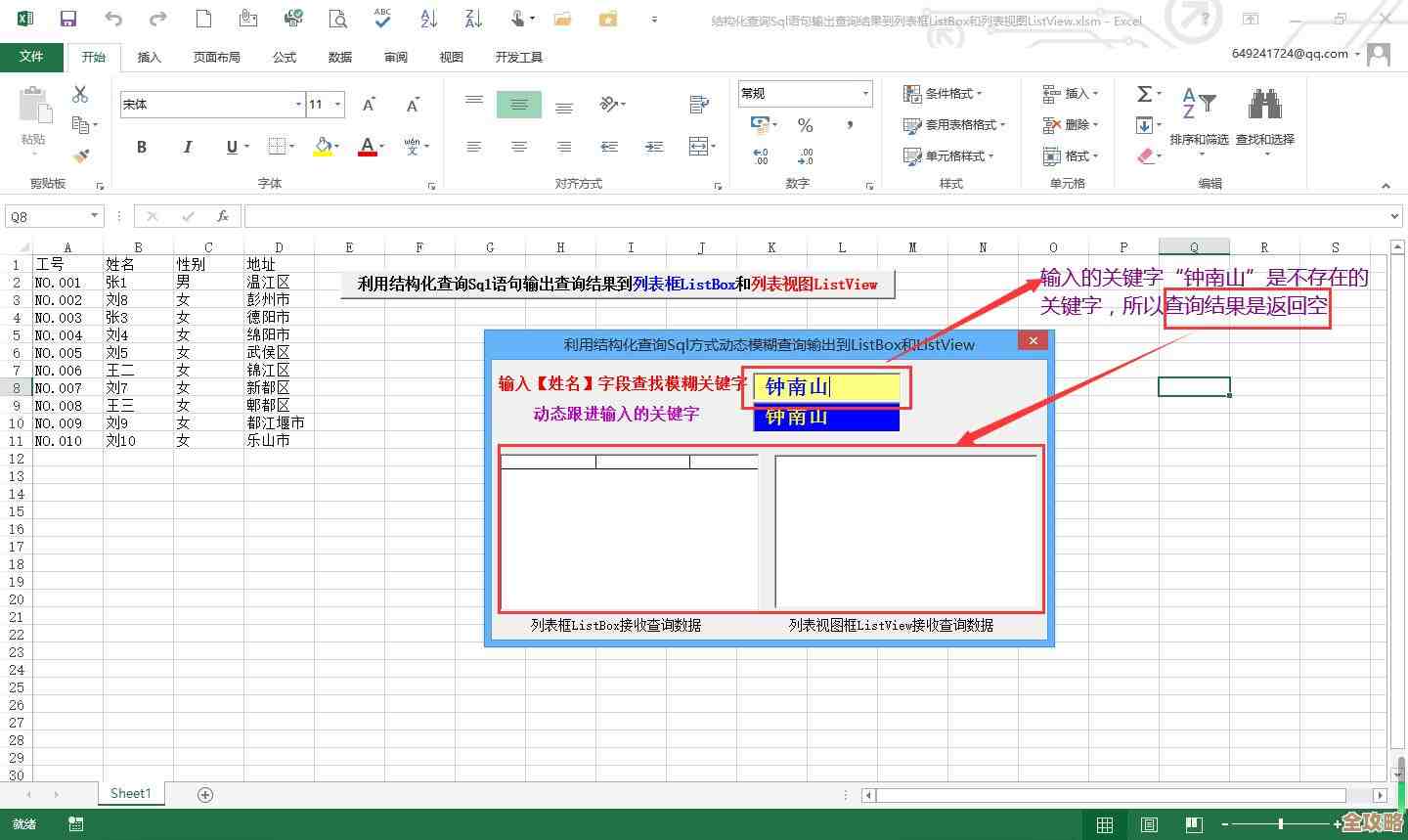Click the 套用表格格式 button
Image resolution: width=1408 pixels, height=840 pixels.
952,125
